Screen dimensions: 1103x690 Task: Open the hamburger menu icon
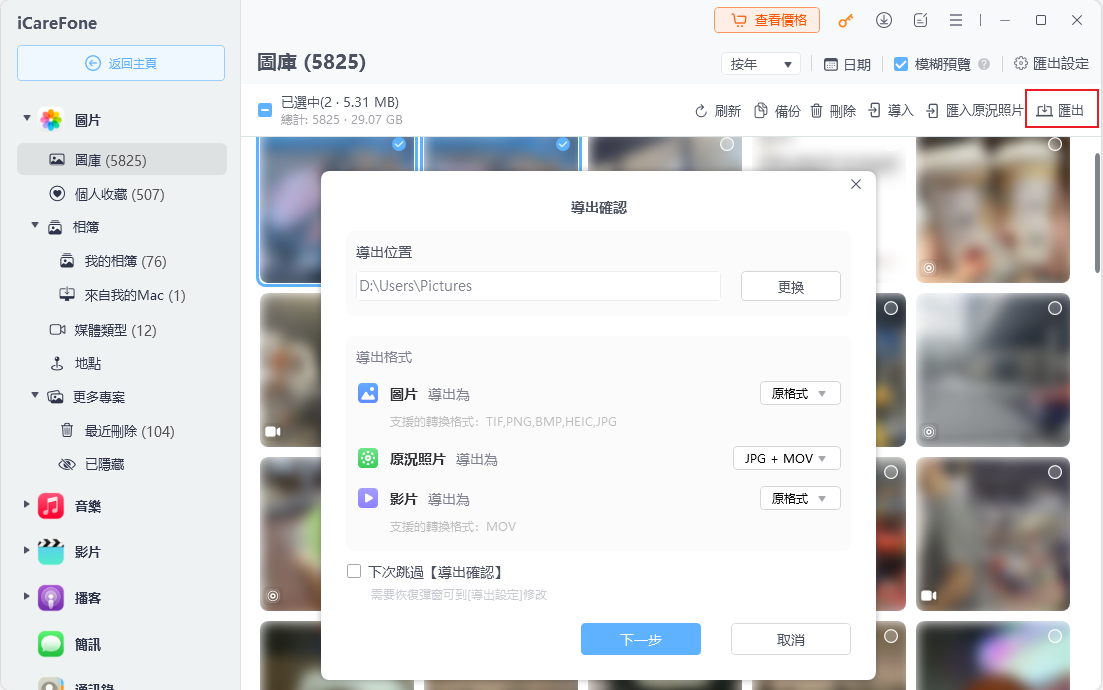pos(955,20)
